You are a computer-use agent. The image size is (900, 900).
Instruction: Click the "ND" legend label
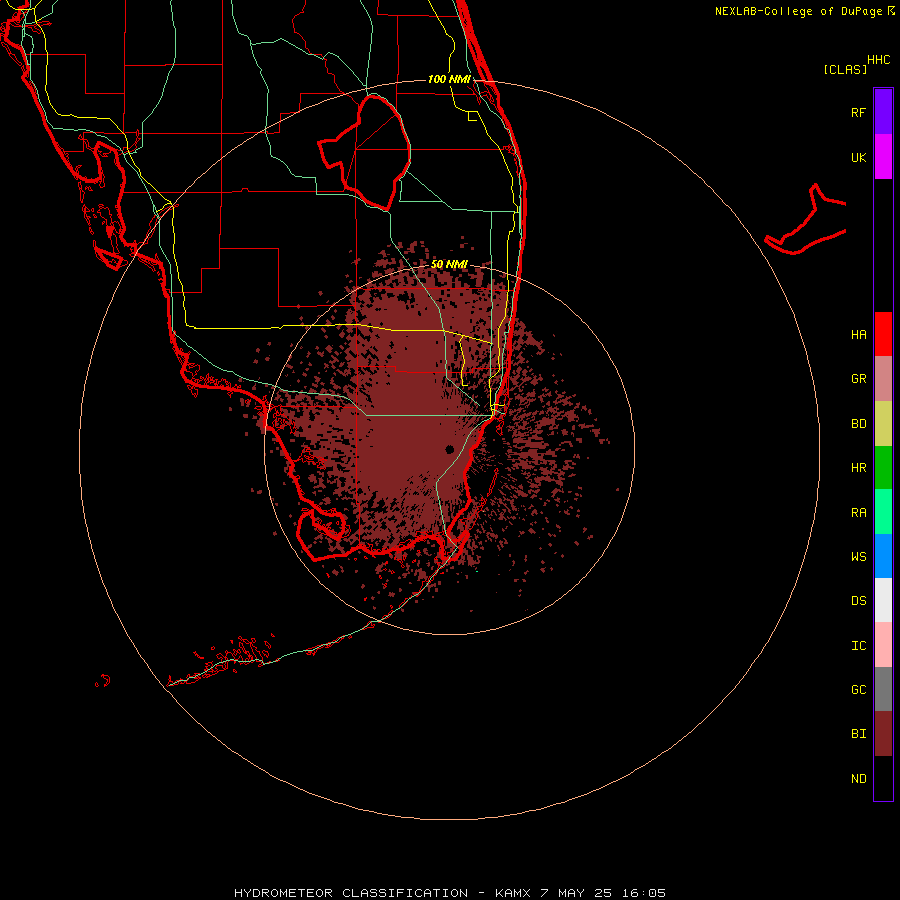click(x=858, y=778)
